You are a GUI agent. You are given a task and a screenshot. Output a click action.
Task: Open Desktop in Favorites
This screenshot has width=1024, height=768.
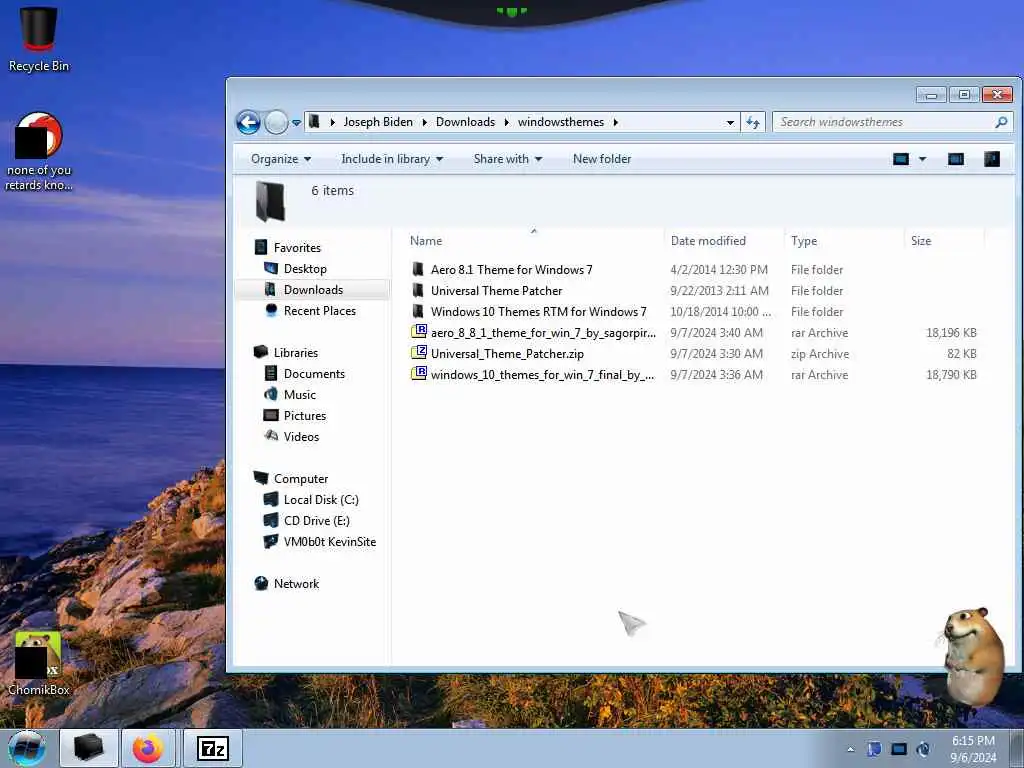(x=305, y=268)
